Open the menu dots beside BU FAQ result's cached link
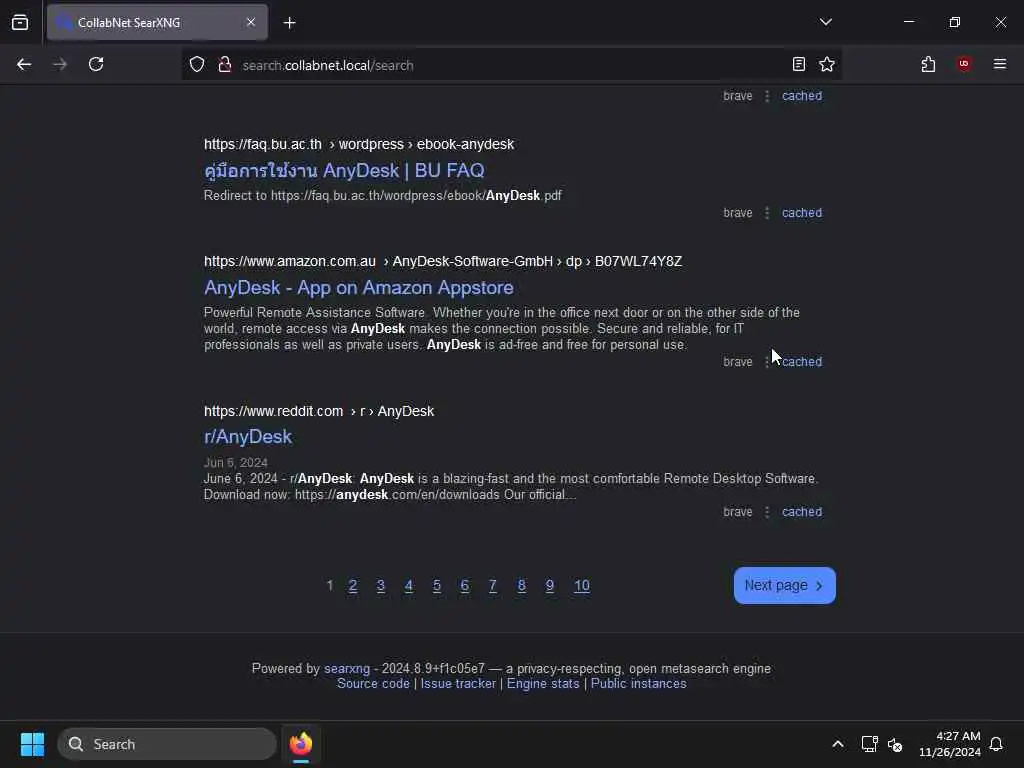Image resolution: width=1024 pixels, height=768 pixels. click(x=767, y=213)
